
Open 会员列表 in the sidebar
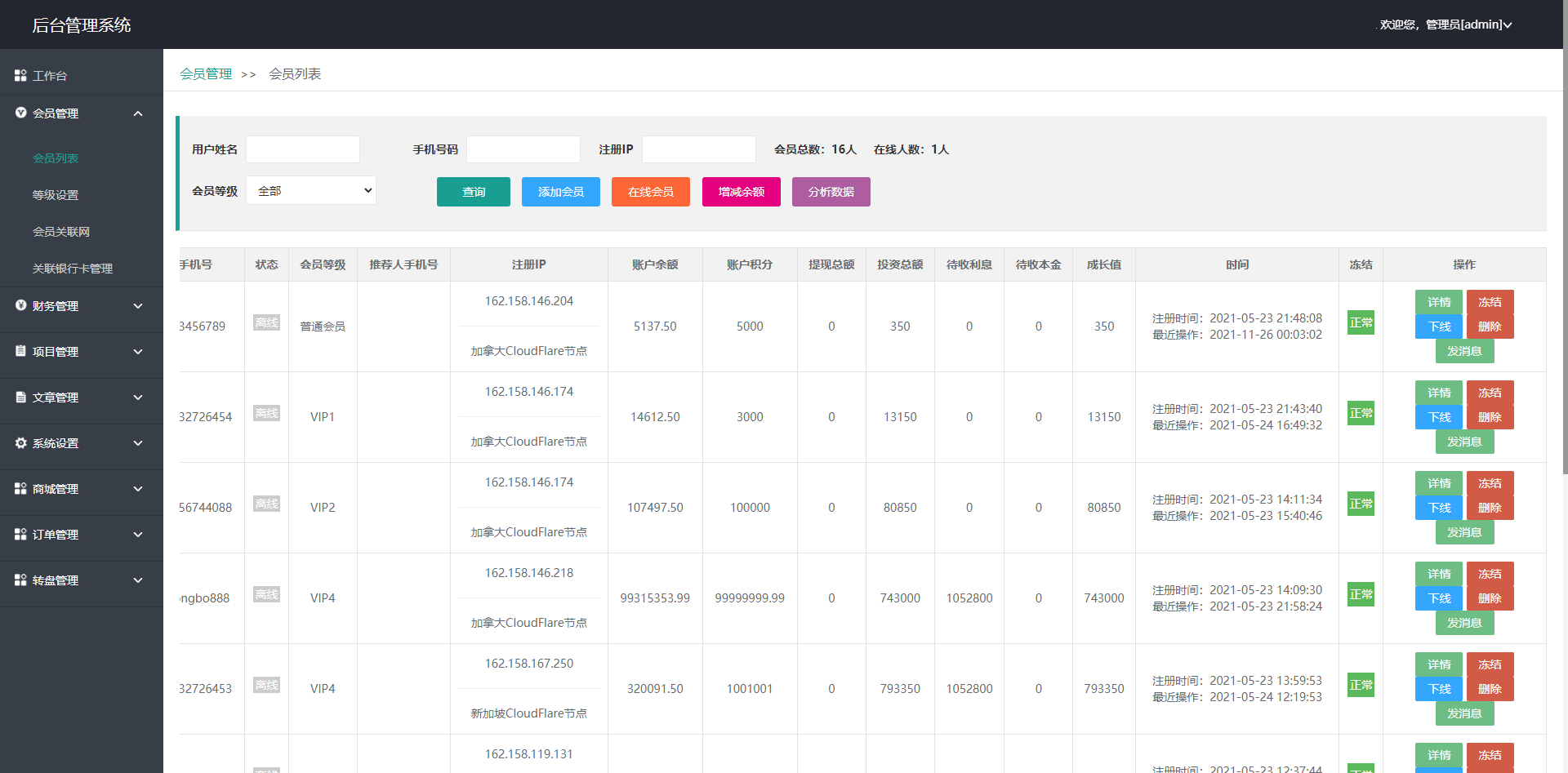click(x=56, y=158)
